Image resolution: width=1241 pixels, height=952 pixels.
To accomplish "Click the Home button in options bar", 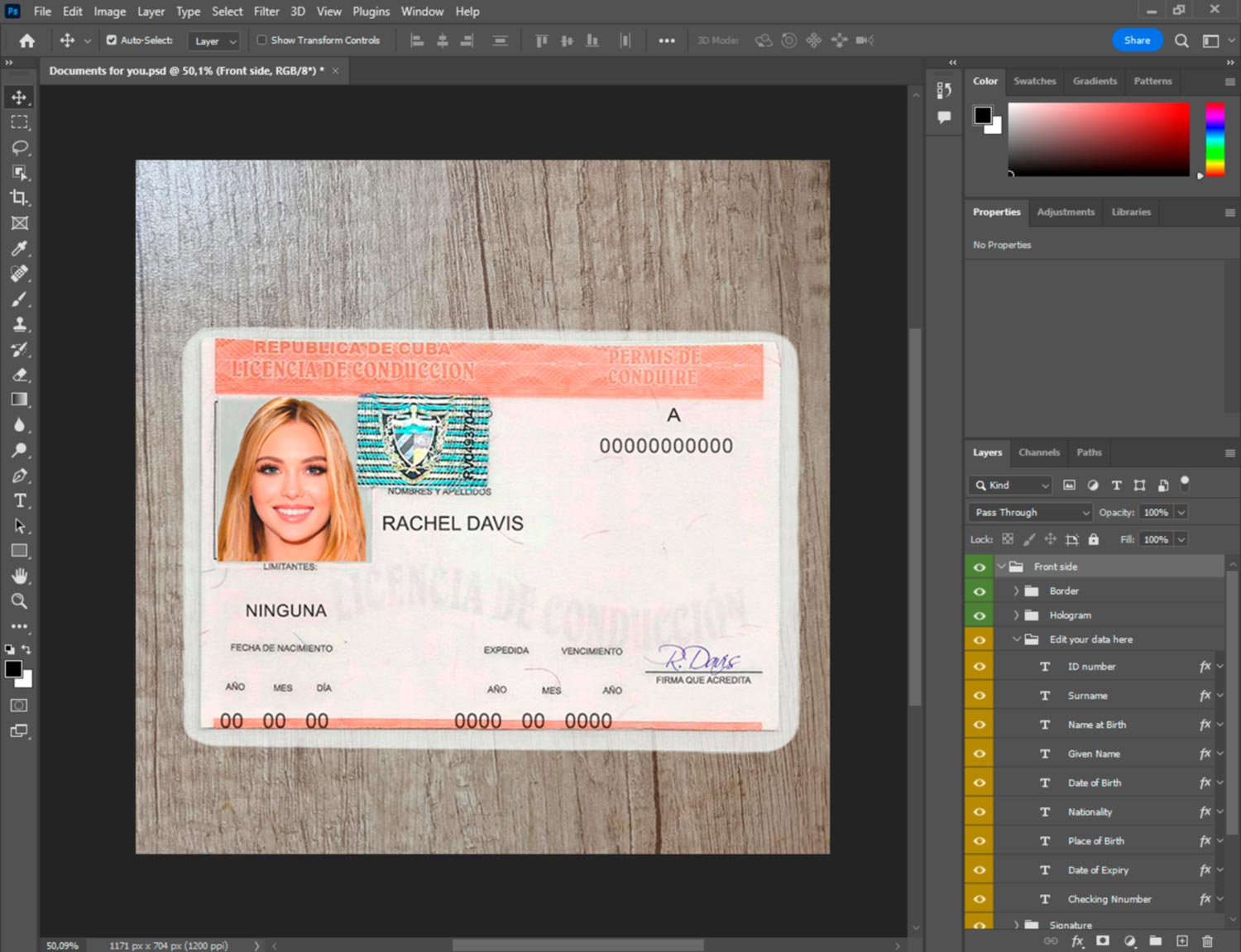I will coord(26,41).
